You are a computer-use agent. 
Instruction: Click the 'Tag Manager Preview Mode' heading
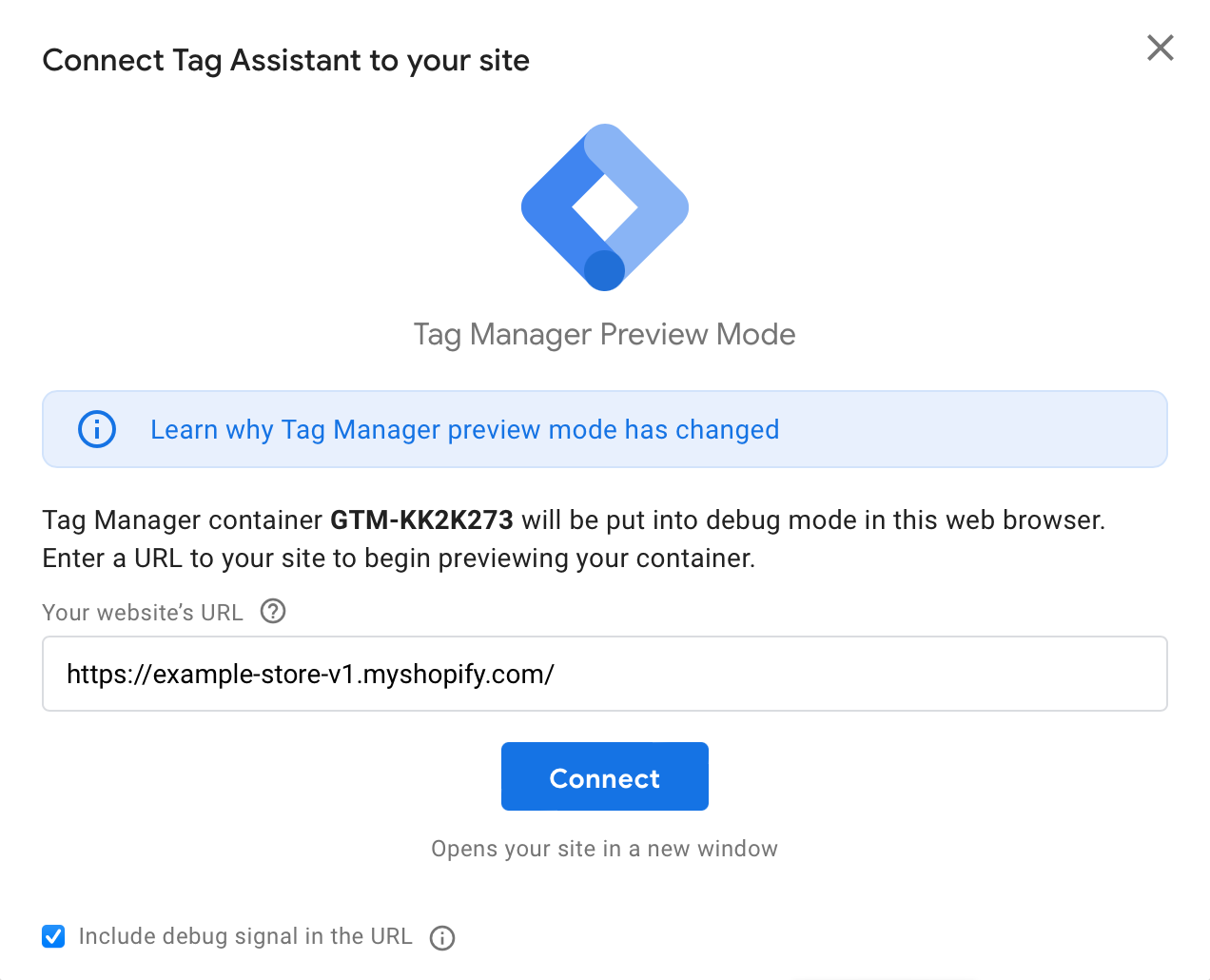tap(605, 334)
